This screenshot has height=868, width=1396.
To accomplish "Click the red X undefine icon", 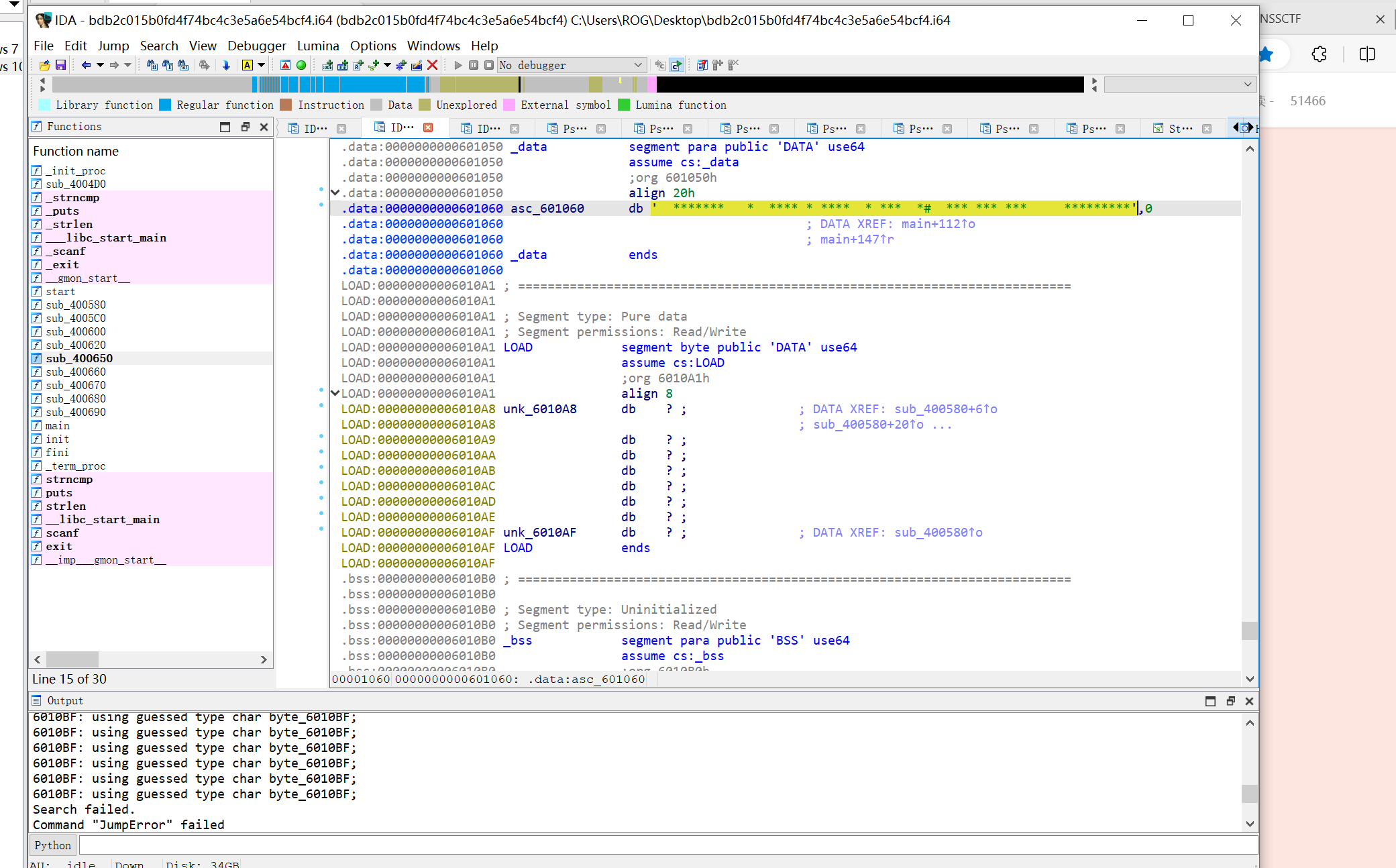I will 433,65.
